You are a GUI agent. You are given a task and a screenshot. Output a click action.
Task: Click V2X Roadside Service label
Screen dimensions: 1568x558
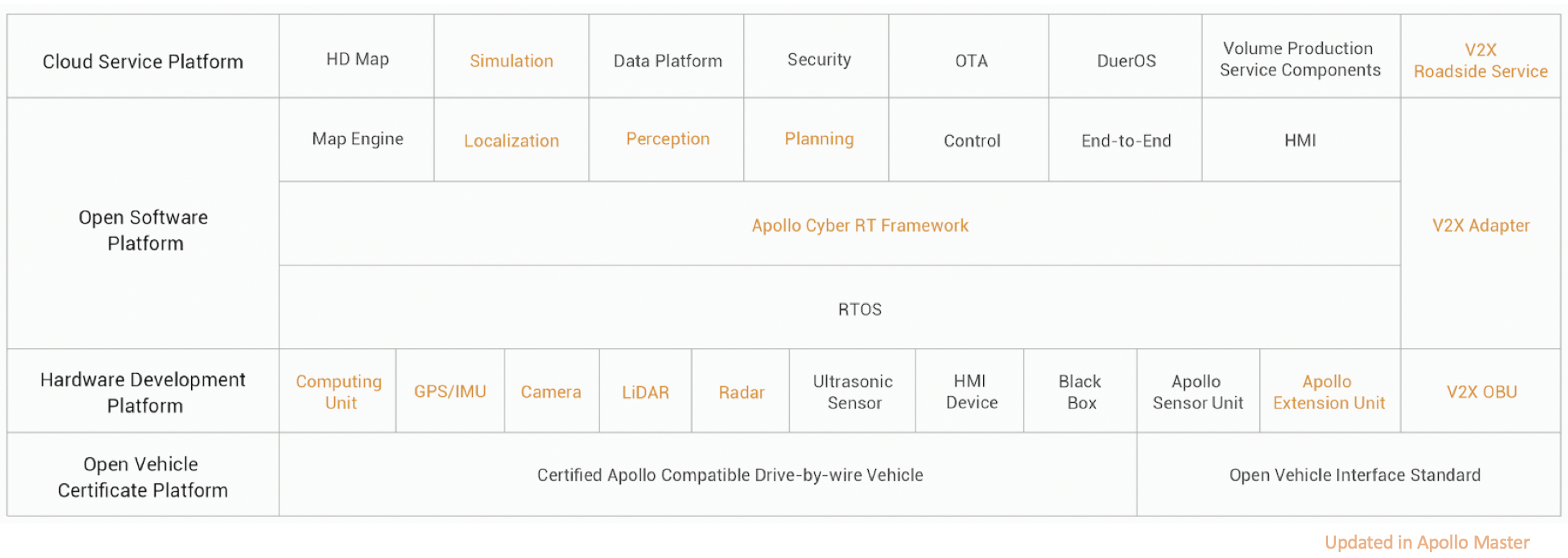point(1480,60)
